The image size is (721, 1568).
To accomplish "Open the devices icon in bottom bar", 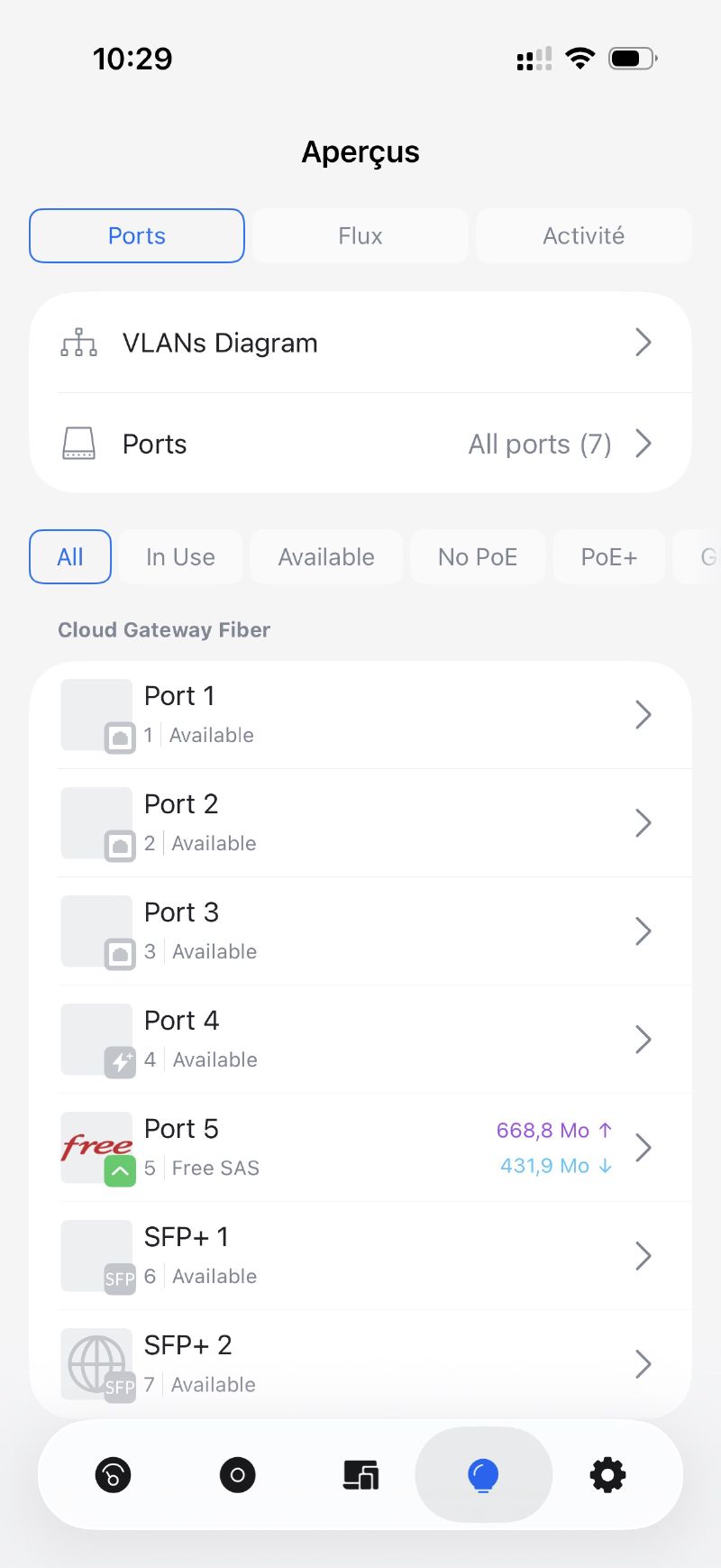I will [x=360, y=1475].
